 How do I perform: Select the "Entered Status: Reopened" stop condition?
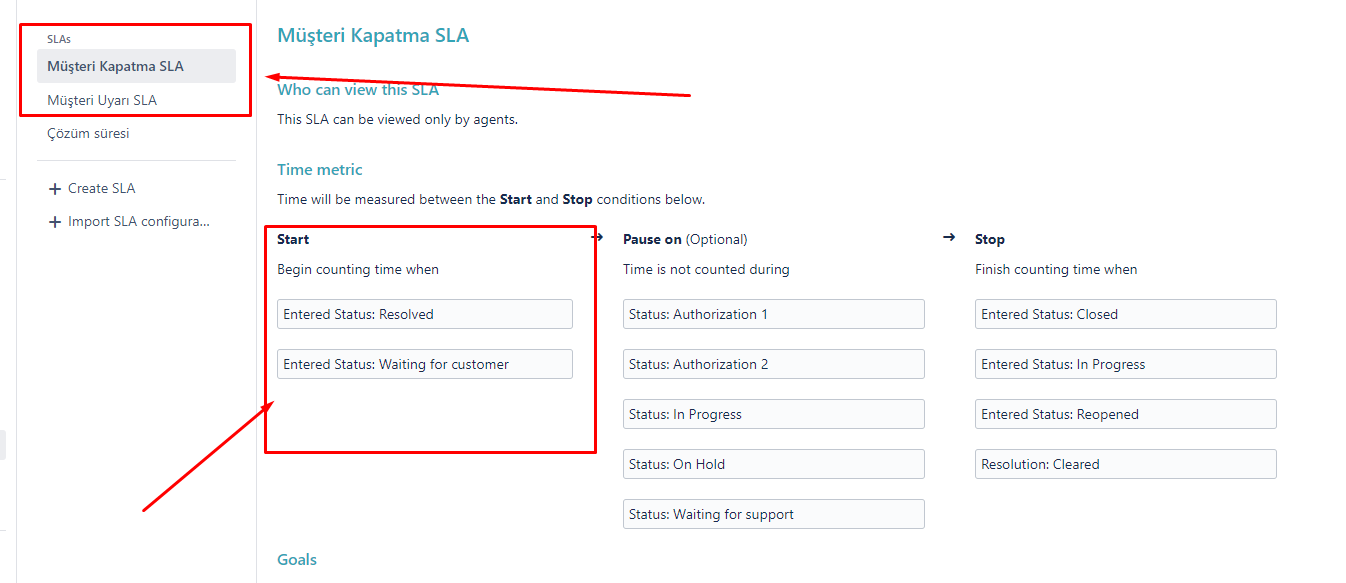[1125, 413]
